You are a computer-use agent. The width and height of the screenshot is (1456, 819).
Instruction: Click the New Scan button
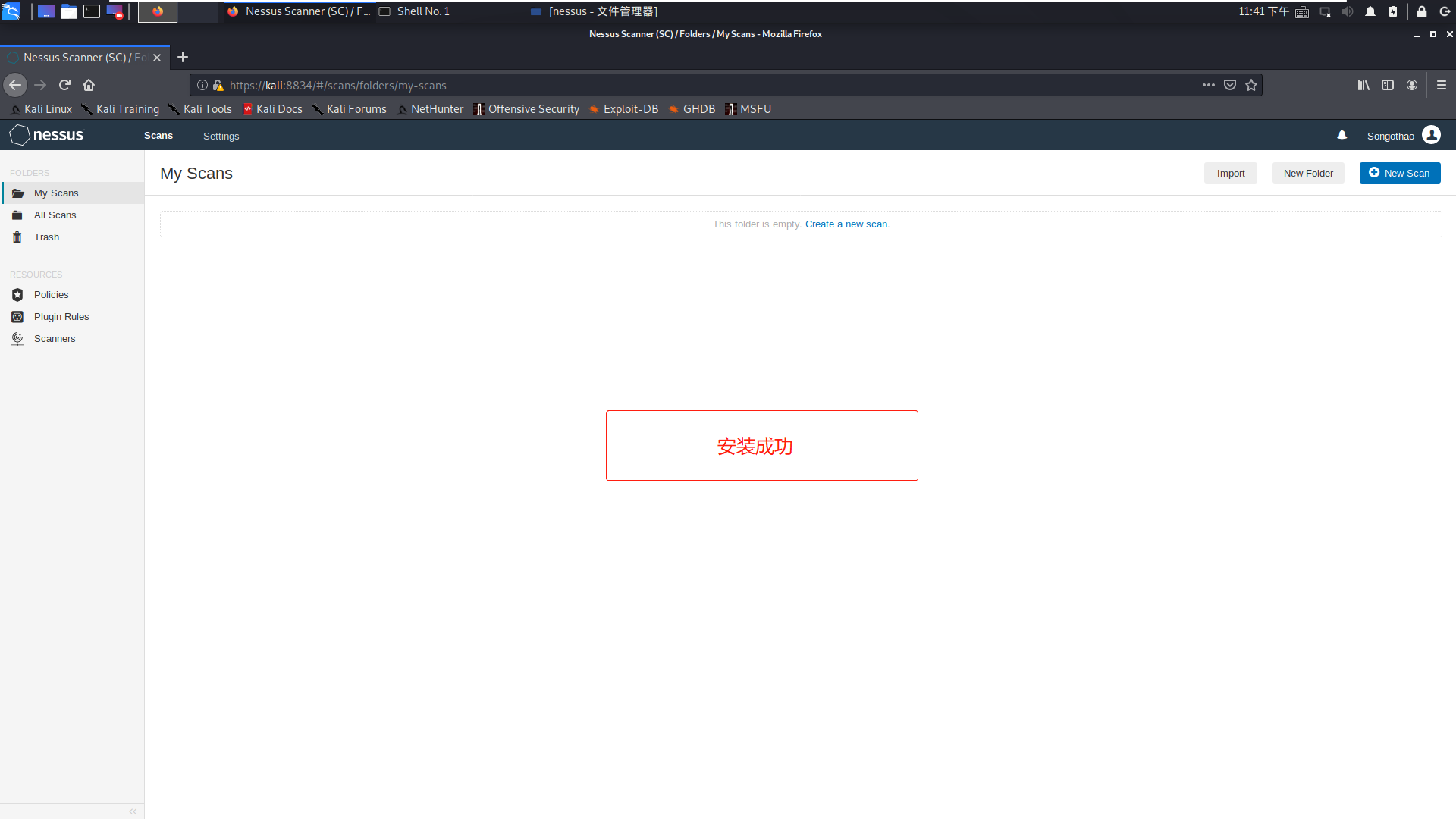click(x=1400, y=173)
